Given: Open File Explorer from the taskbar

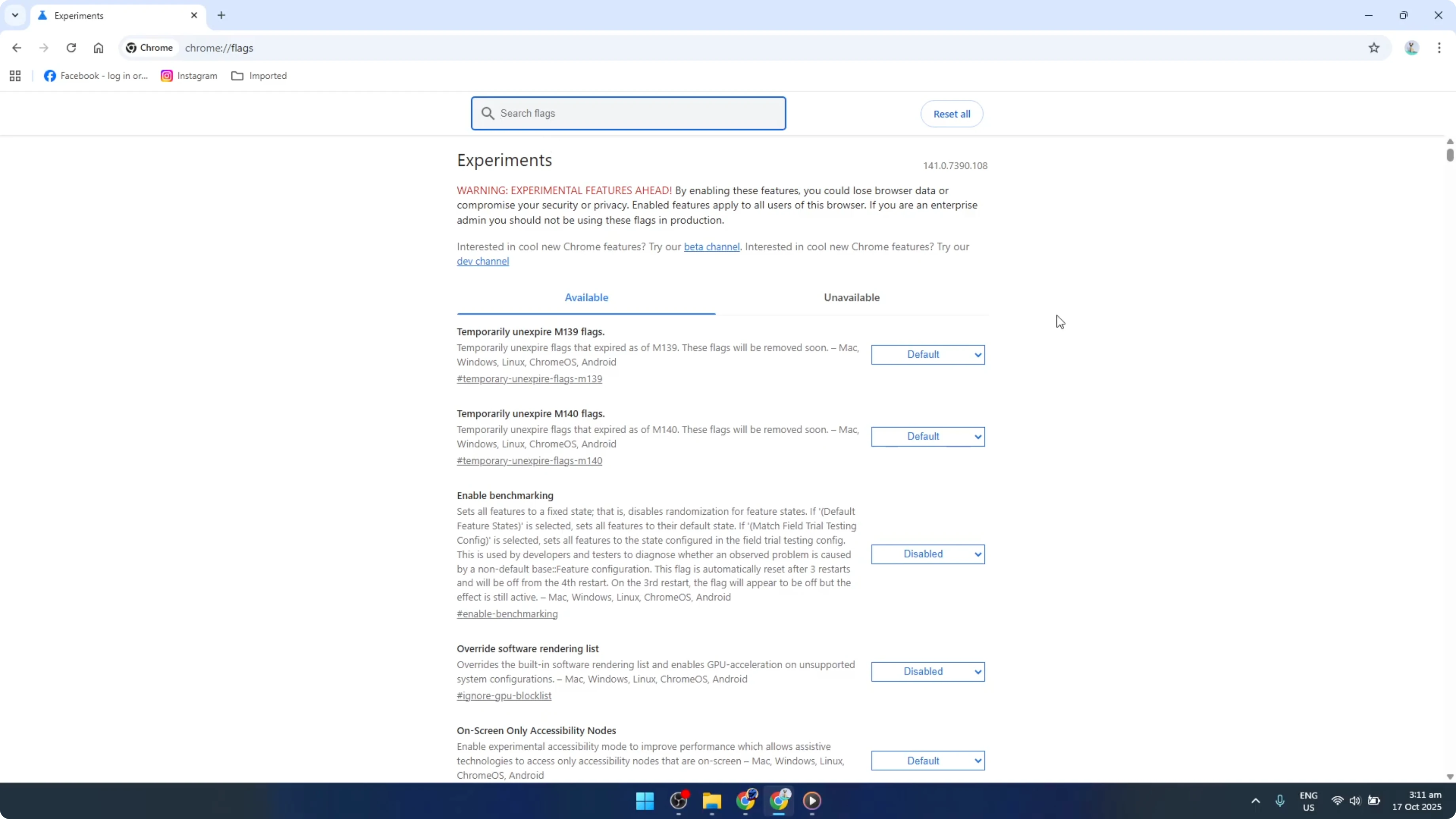Looking at the screenshot, I should tap(711, 801).
